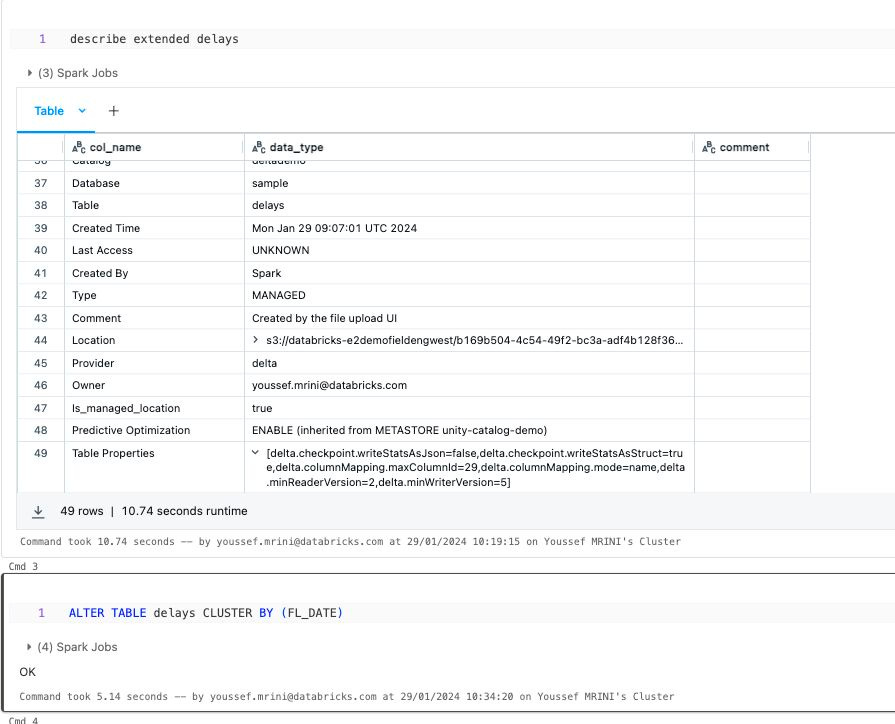Viewport: 895px width, 724px height.
Task: Select 'Created by the file upload UI' cell
Action: 469,318
